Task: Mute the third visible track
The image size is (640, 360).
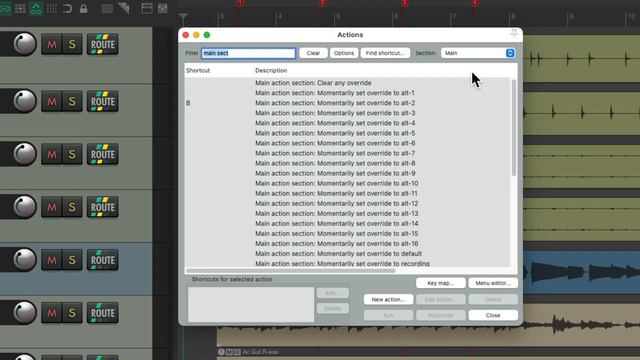Action: pos(51,154)
